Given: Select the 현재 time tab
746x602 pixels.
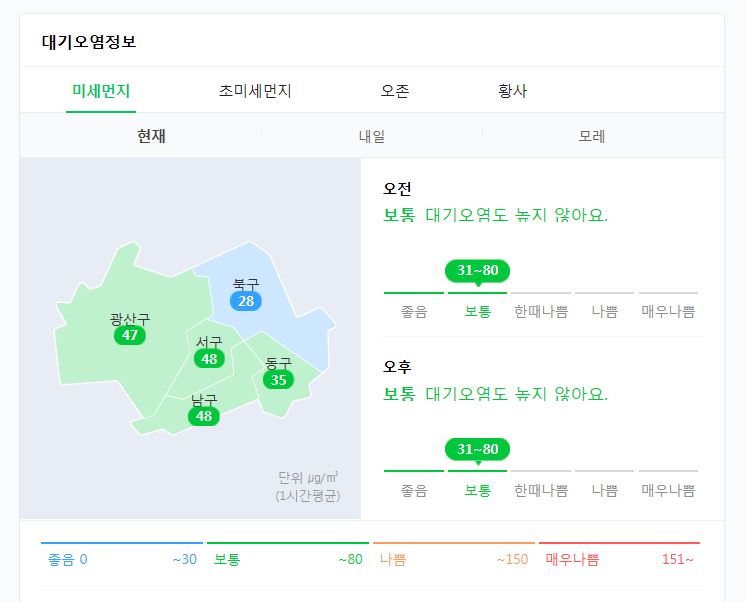Looking at the screenshot, I should tap(151, 136).
